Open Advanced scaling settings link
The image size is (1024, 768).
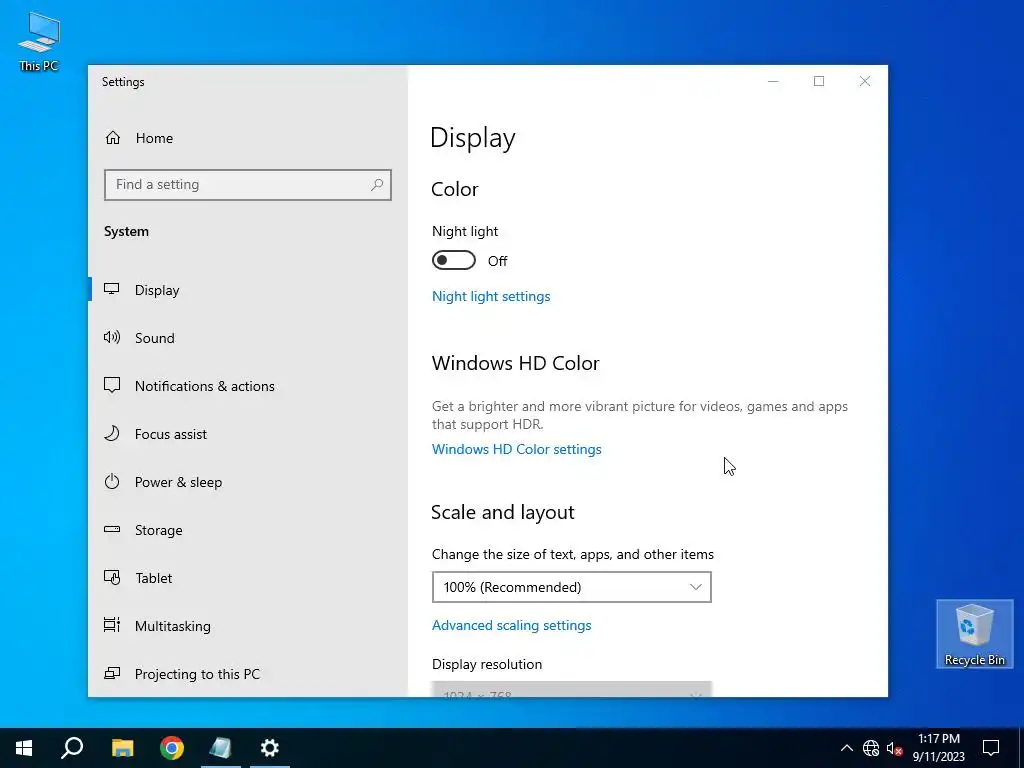point(511,625)
